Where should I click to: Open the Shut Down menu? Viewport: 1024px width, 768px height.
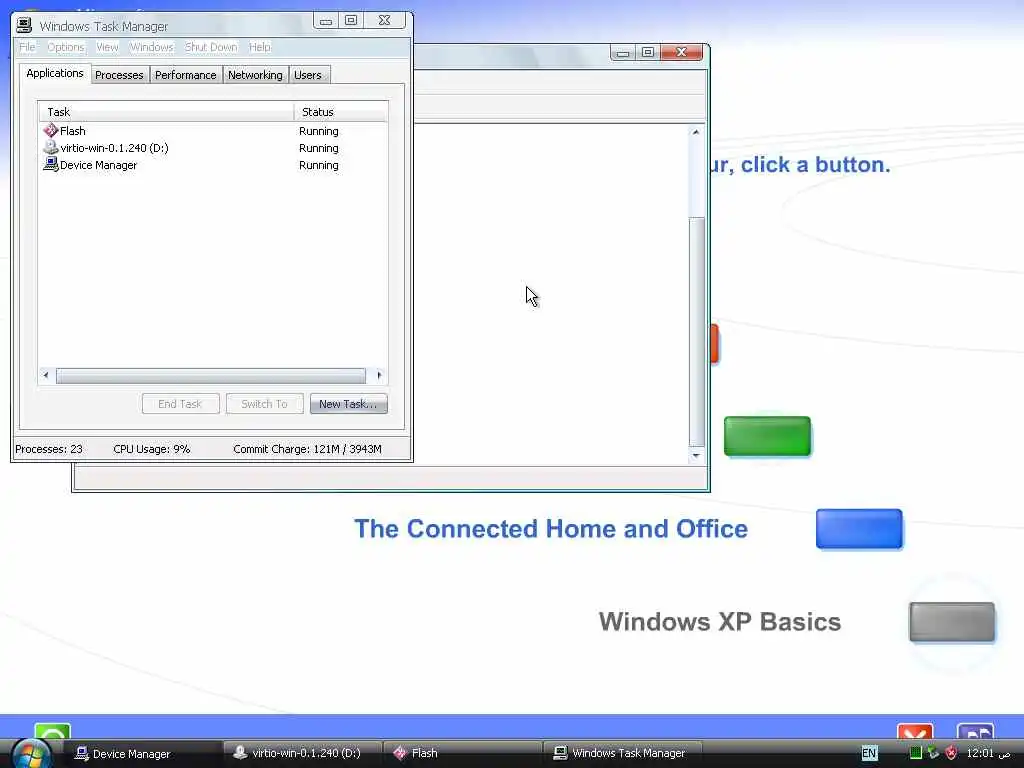tap(211, 47)
